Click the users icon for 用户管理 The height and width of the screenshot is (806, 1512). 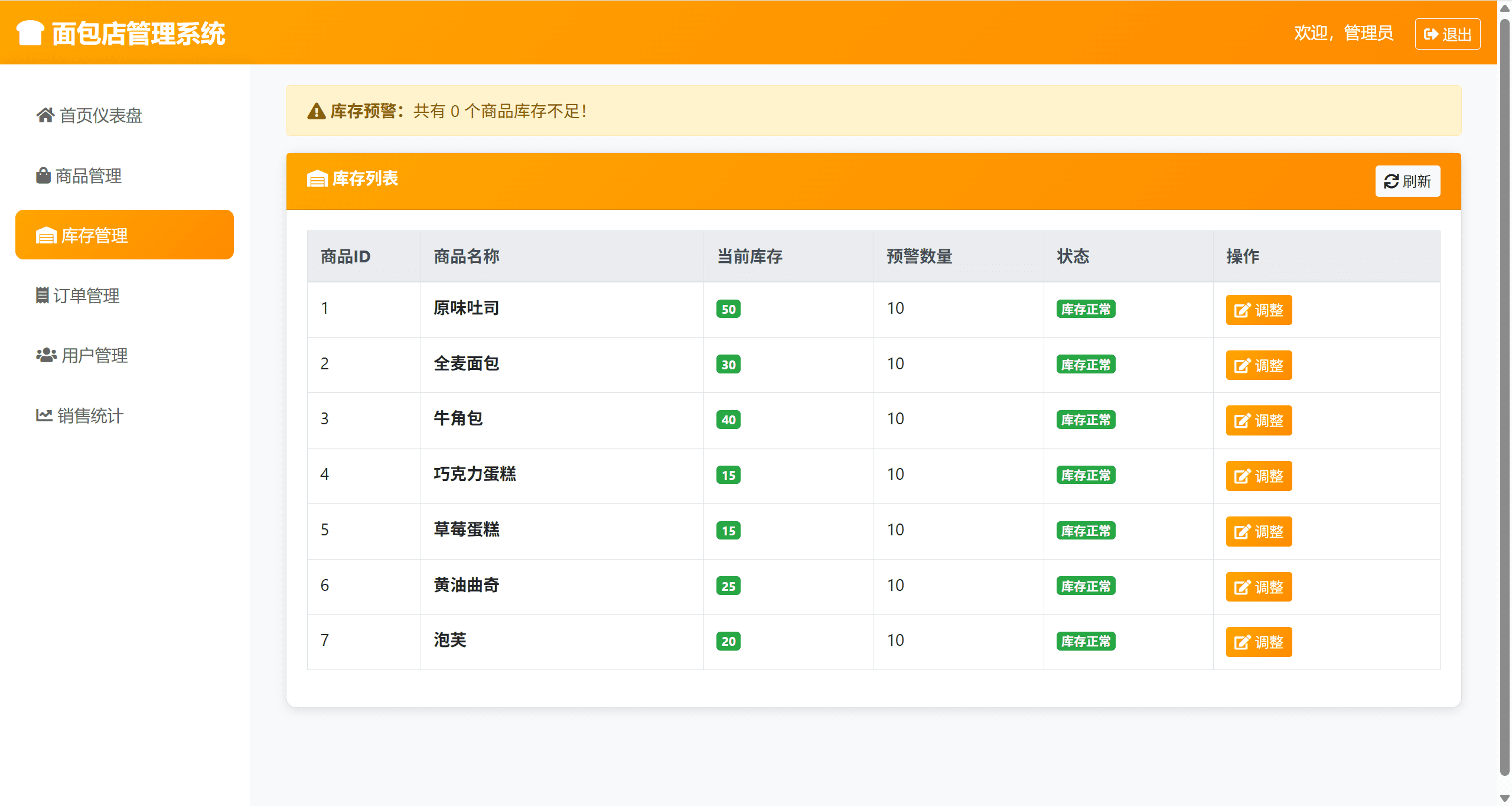(x=45, y=355)
